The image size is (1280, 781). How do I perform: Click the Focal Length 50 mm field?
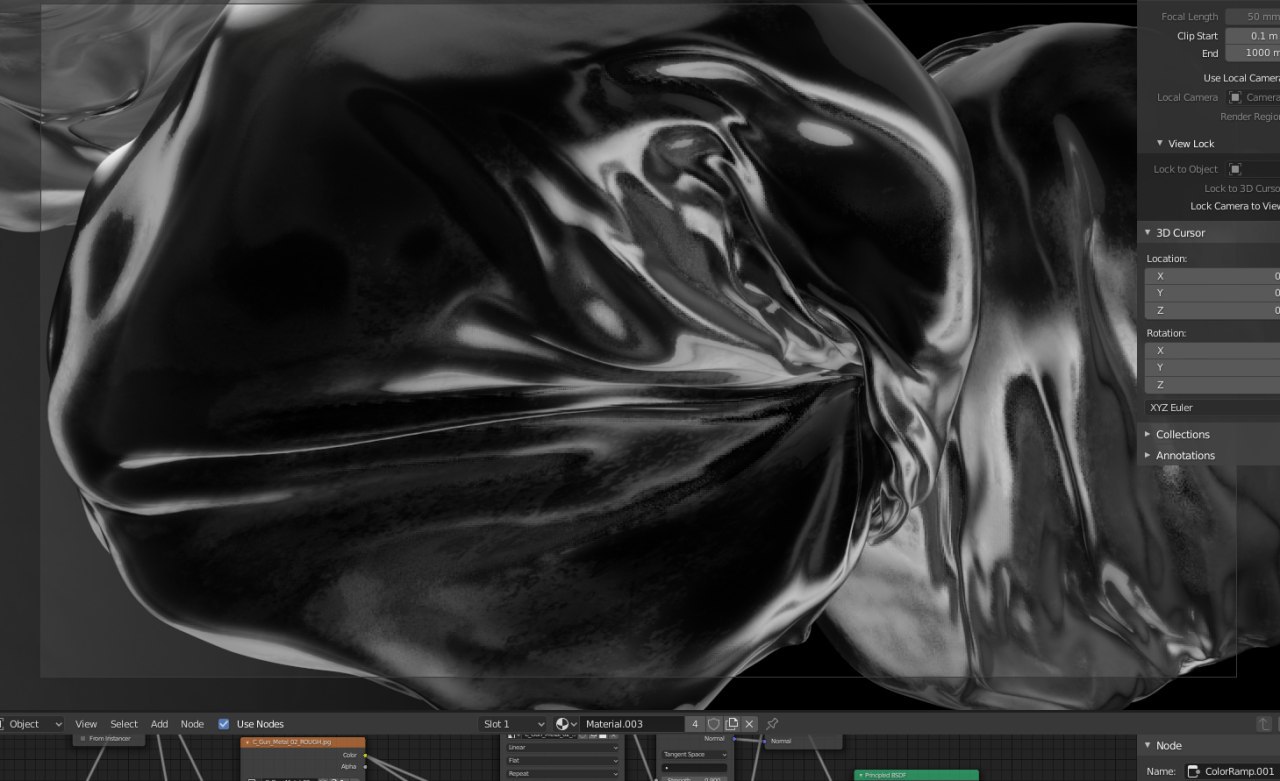[1252, 17]
